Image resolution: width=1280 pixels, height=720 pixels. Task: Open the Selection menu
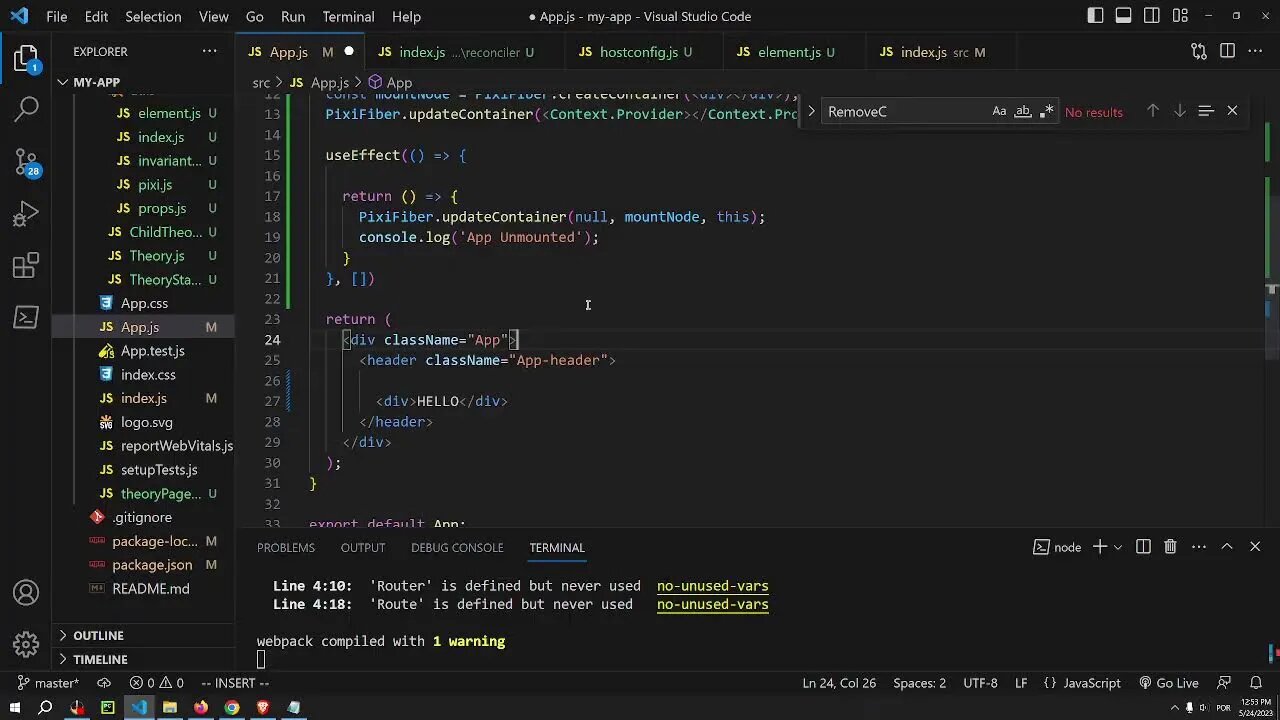point(153,16)
